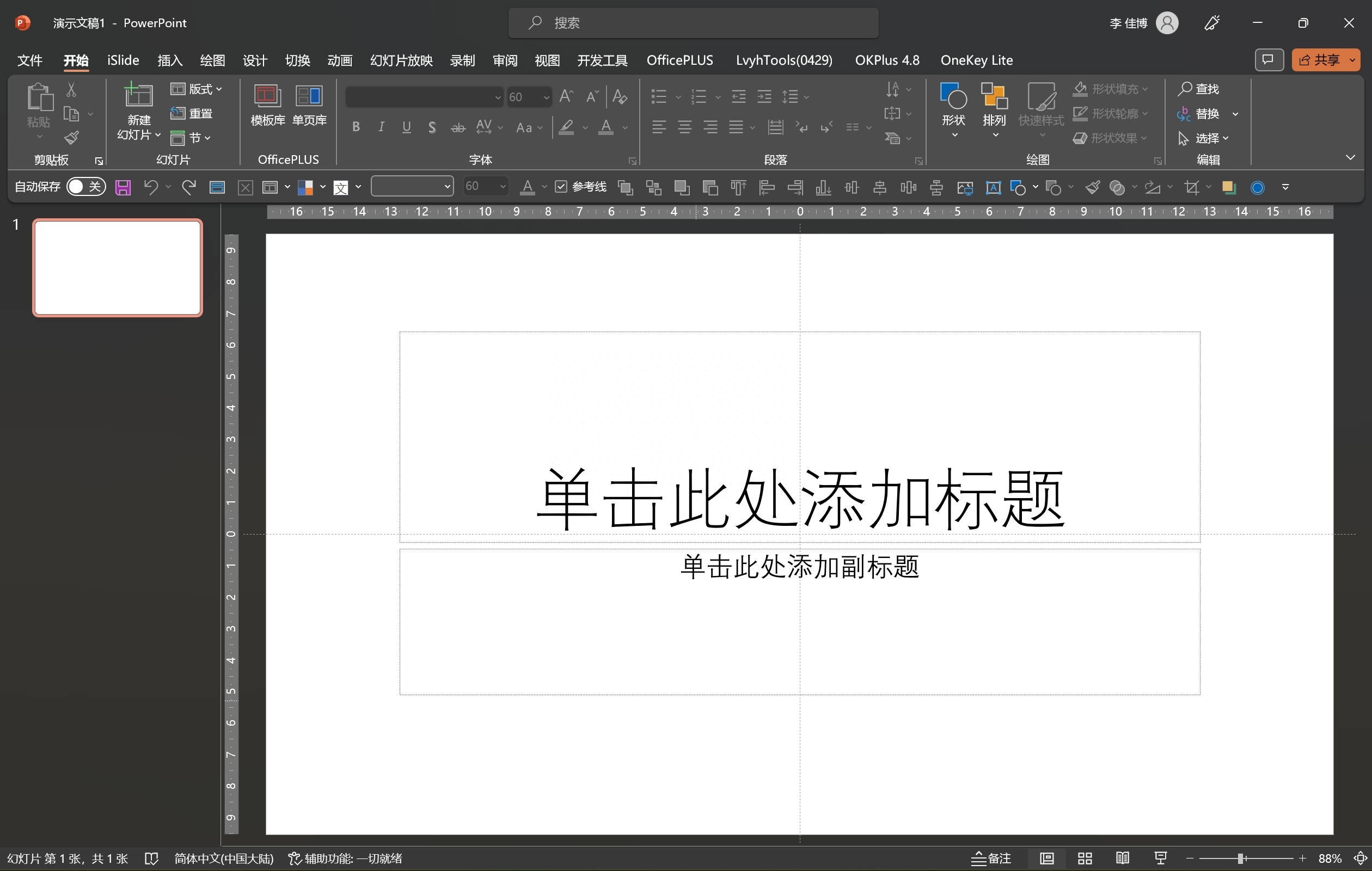Uncheck the 参考线 guides checkbox

click(x=561, y=186)
